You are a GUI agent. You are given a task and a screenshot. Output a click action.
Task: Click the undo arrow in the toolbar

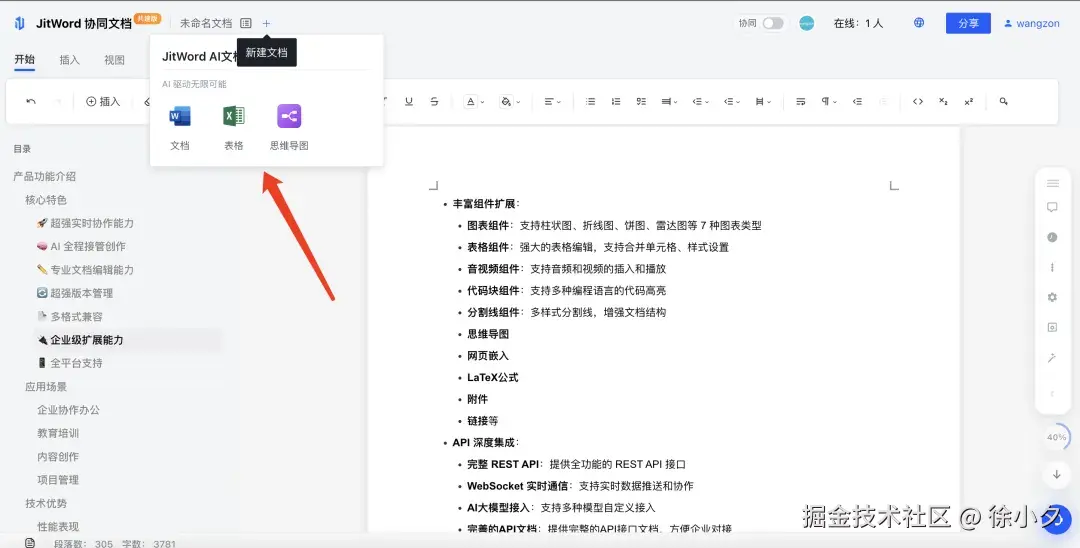(31, 101)
